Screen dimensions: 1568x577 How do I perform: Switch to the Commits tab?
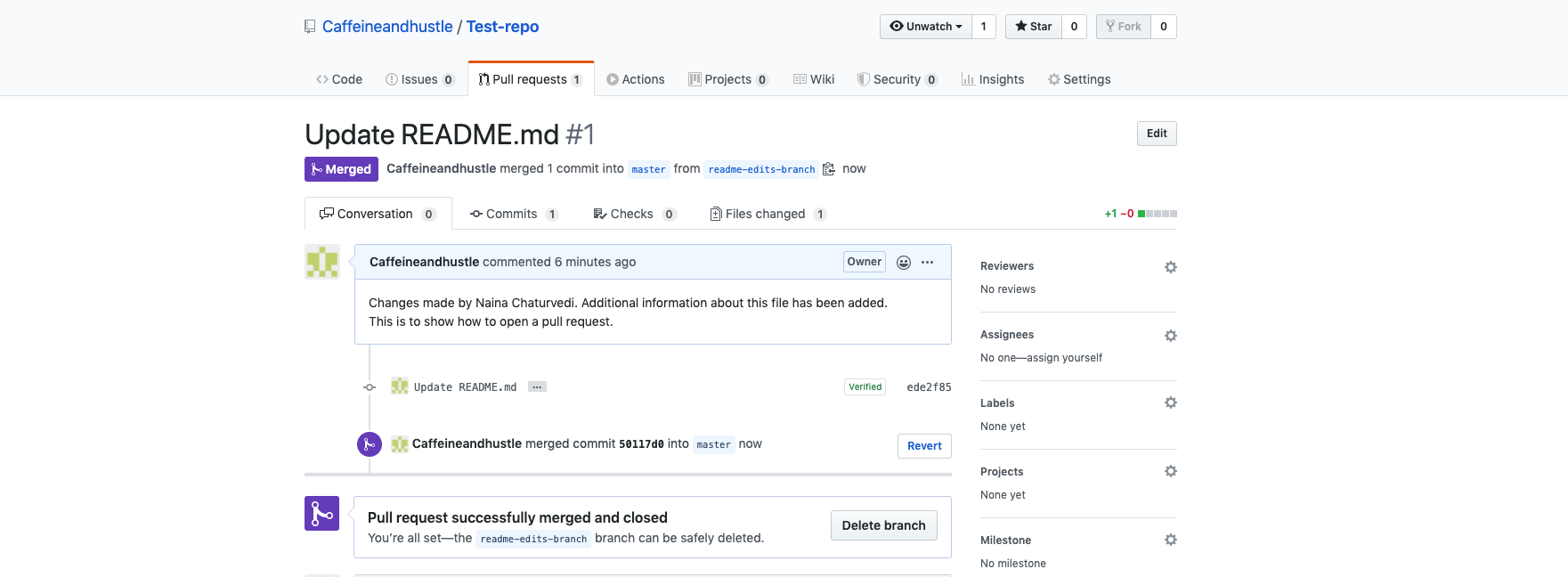click(x=514, y=214)
